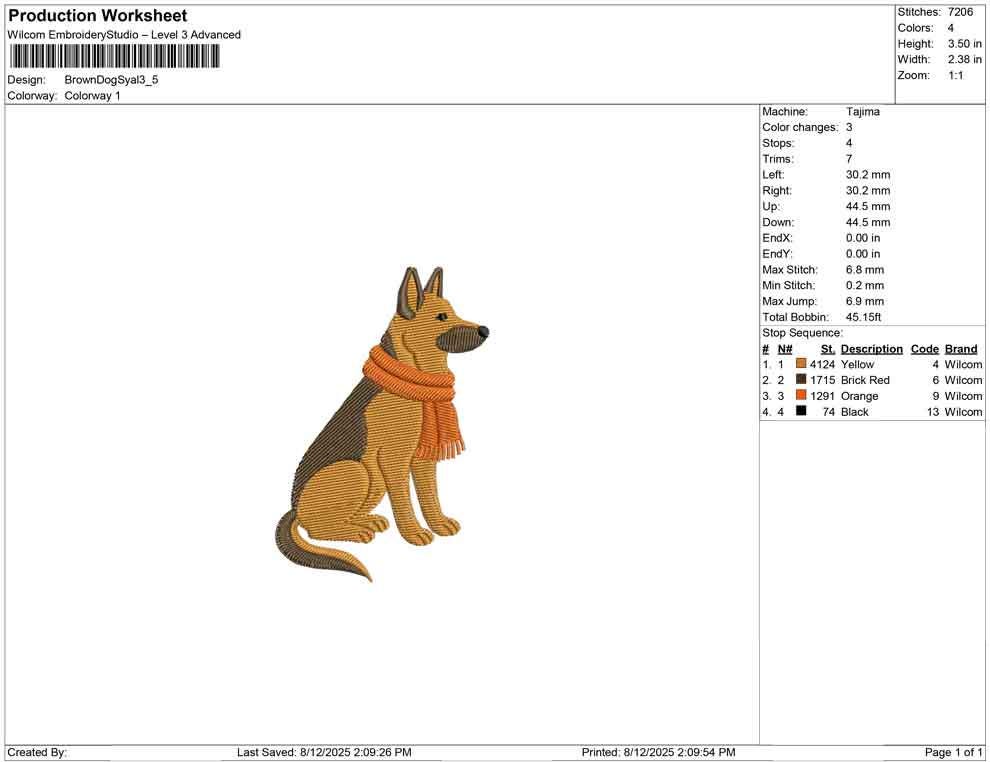Click the Code column header
Screen dimensions: 990x762
pos(924,348)
